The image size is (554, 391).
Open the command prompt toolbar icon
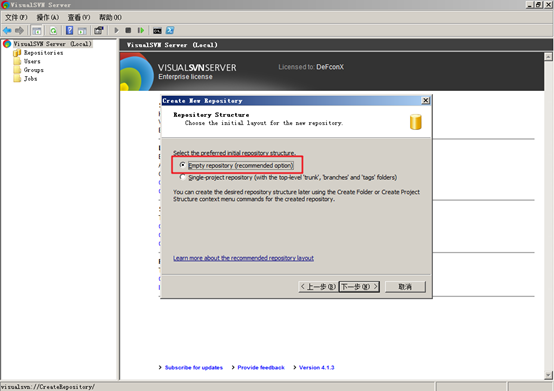click(157, 31)
